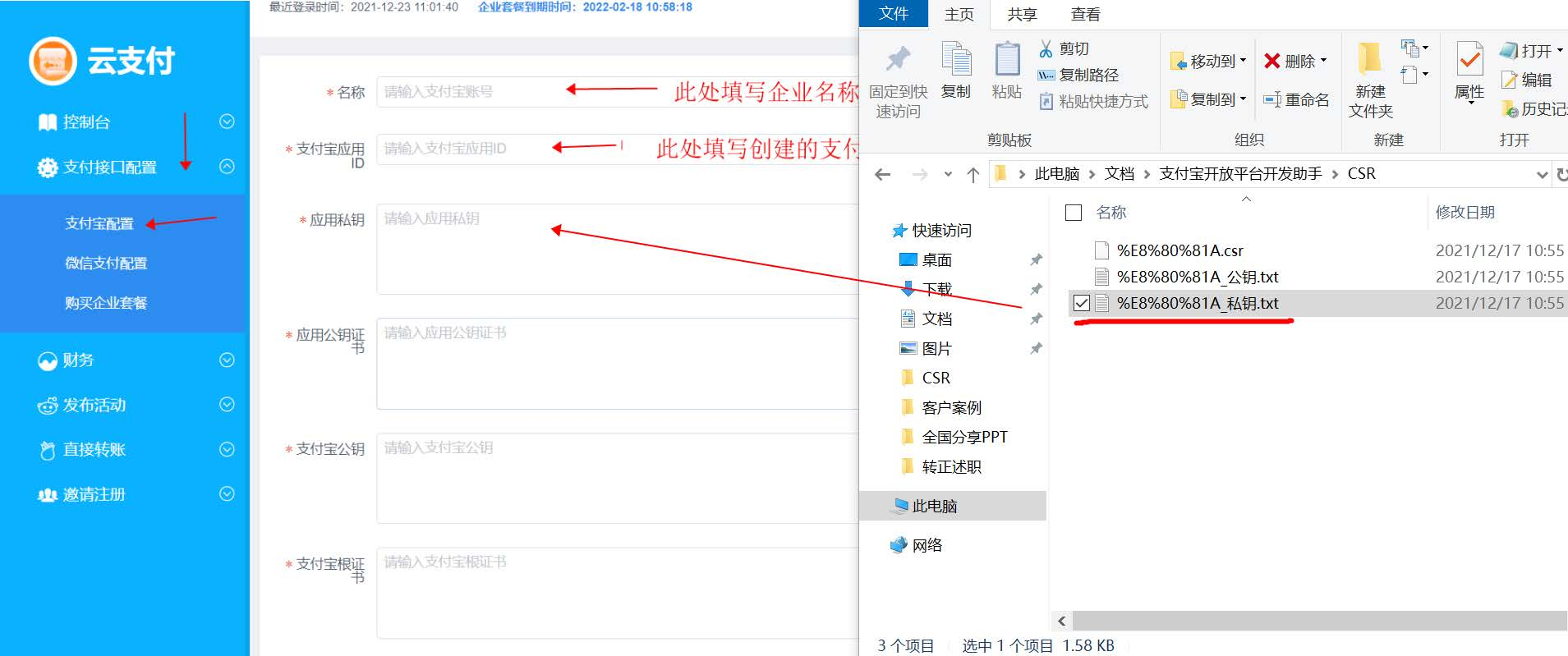Click 支付宝开放平台开发助手 breadcrumb
This screenshot has width=1568, height=656.
(x=1240, y=174)
